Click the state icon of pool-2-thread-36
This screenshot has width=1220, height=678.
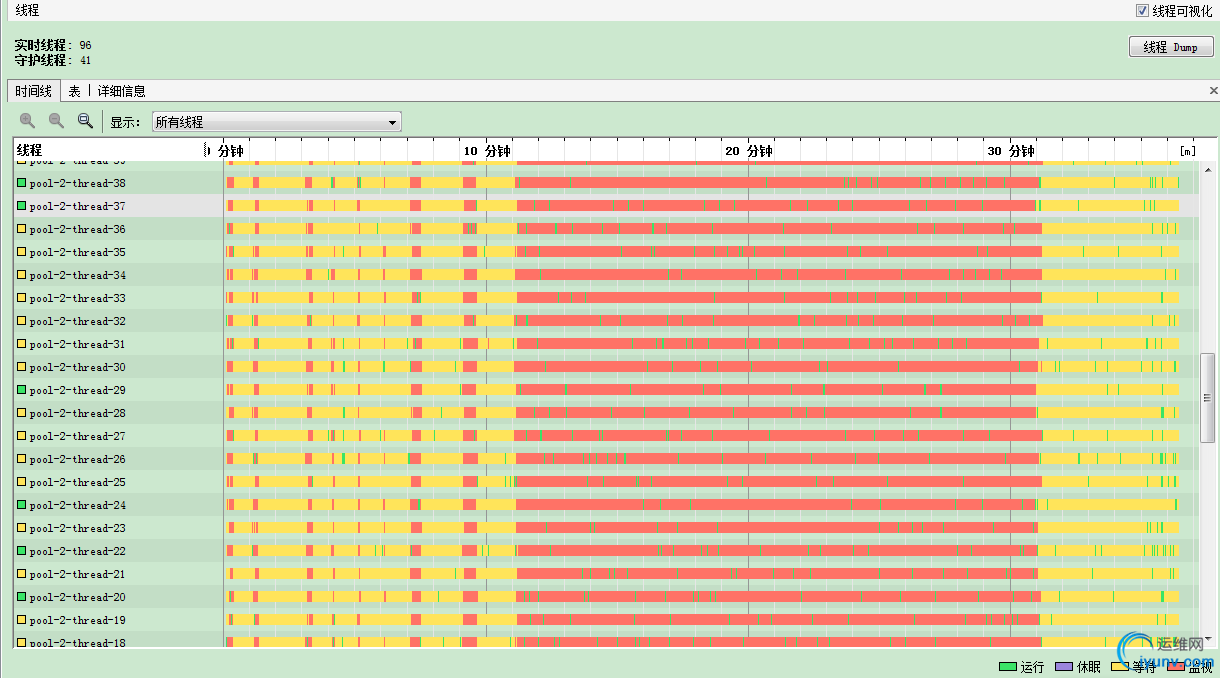pyautogui.click(x=22, y=229)
